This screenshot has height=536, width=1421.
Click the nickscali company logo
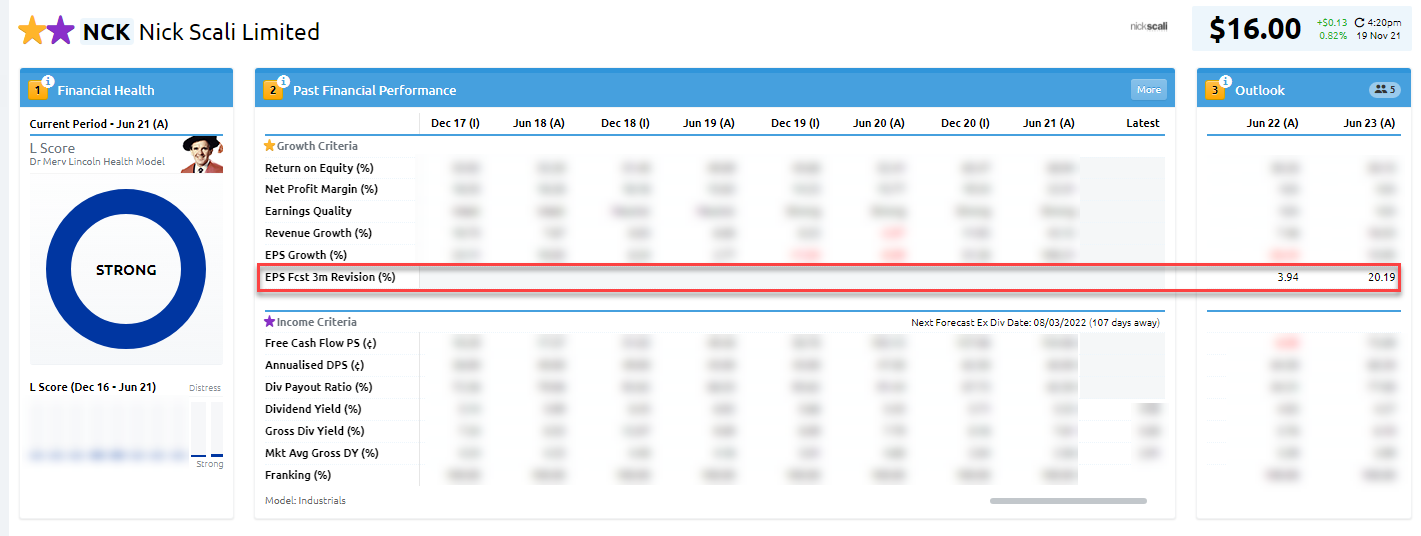(x=1148, y=27)
